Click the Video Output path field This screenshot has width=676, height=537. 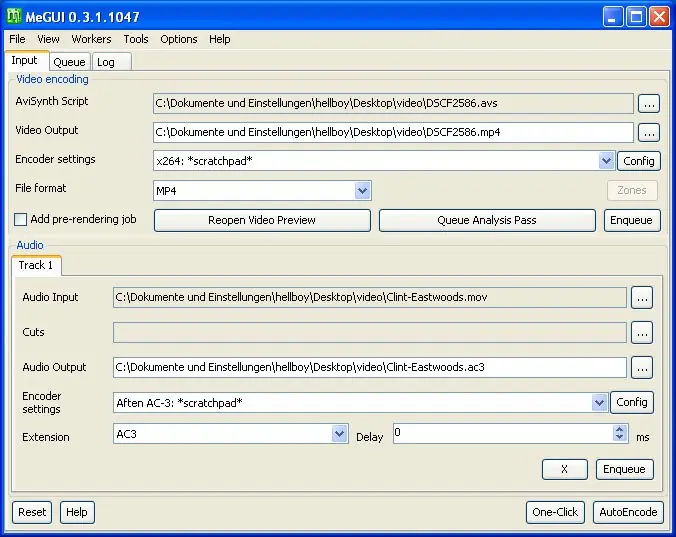pyautogui.click(x=393, y=132)
